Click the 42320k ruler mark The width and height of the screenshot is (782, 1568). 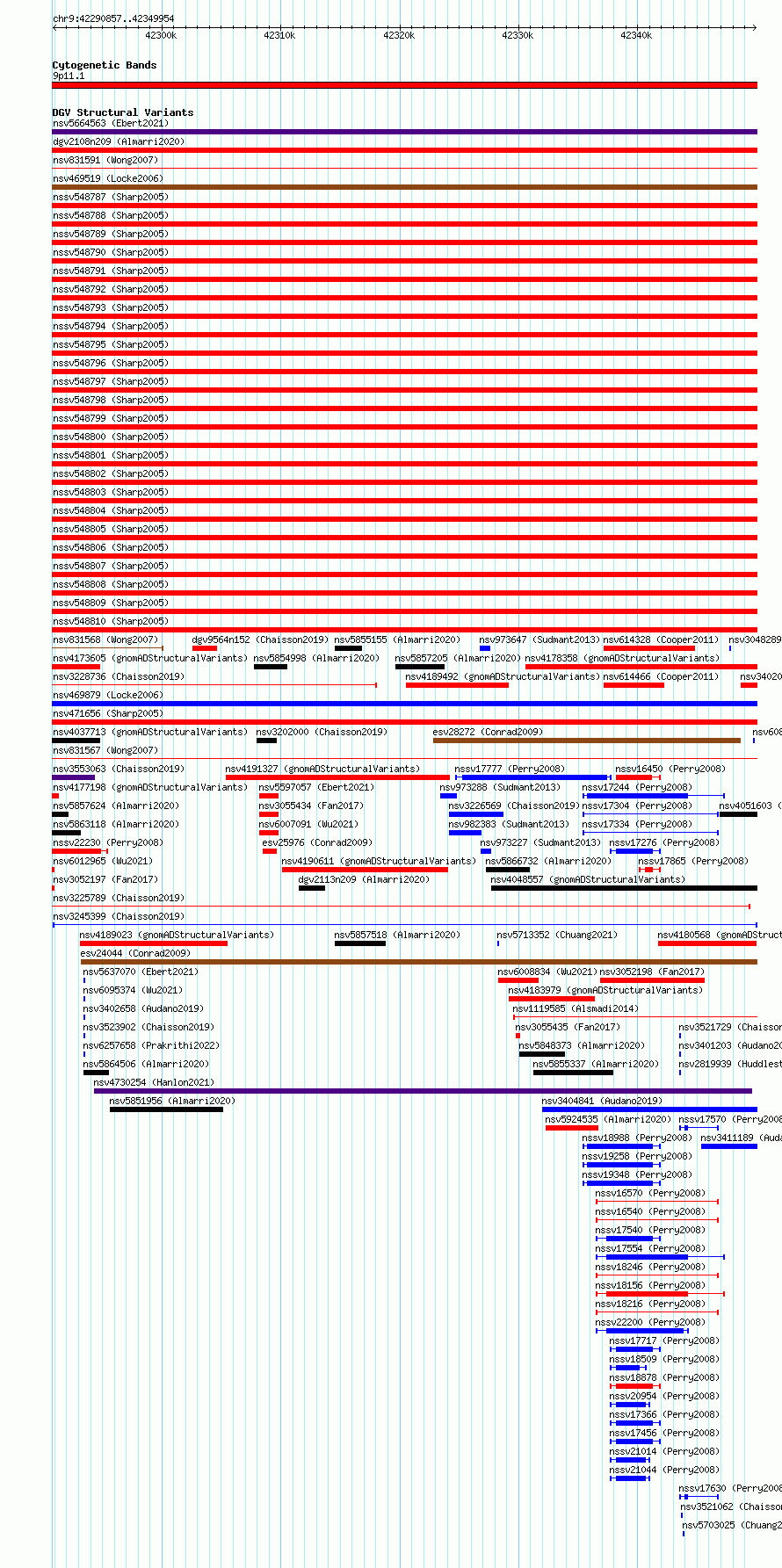pos(399,35)
